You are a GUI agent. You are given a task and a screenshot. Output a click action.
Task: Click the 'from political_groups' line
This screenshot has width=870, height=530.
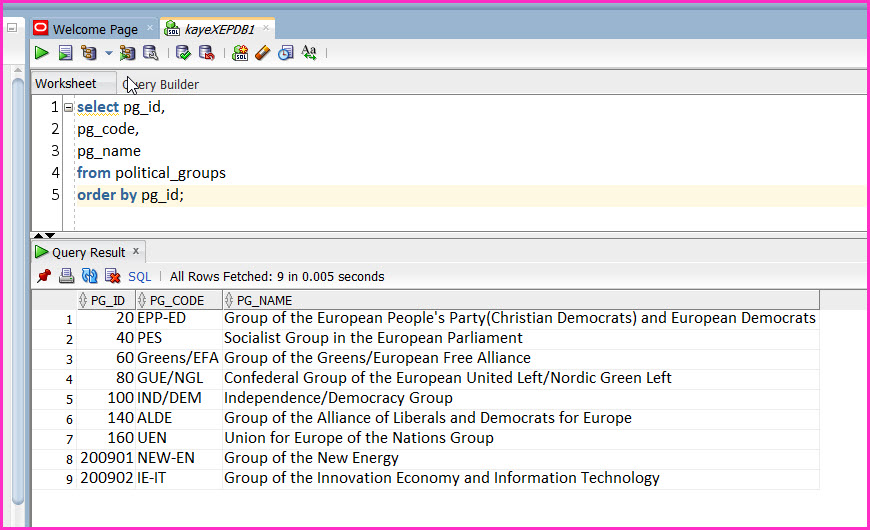click(151, 173)
